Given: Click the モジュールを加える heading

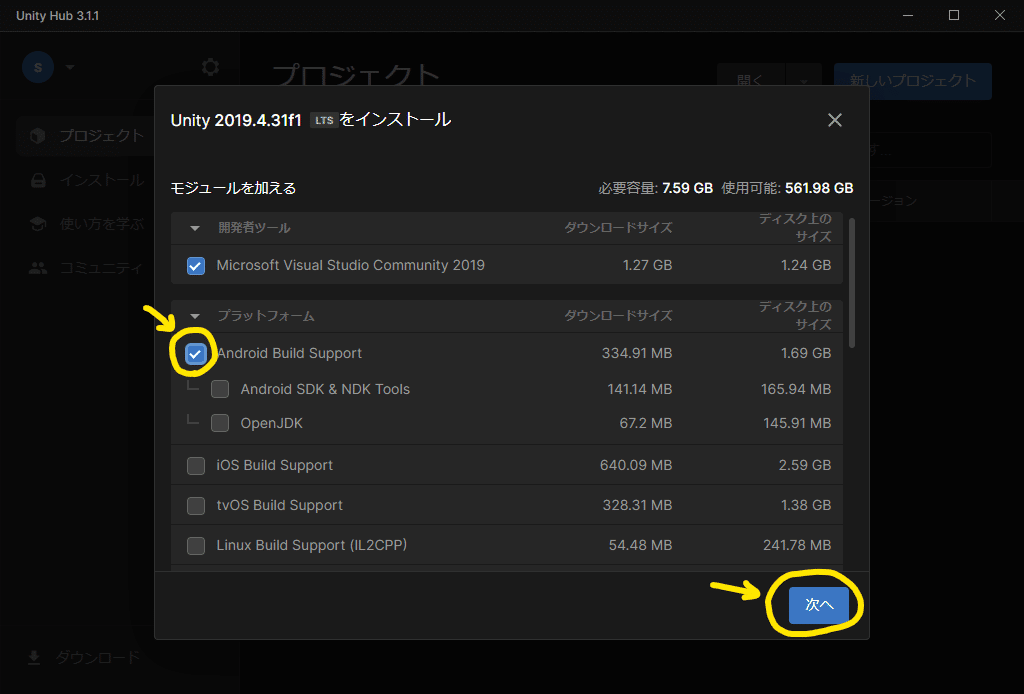Looking at the screenshot, I should point(233,188).
